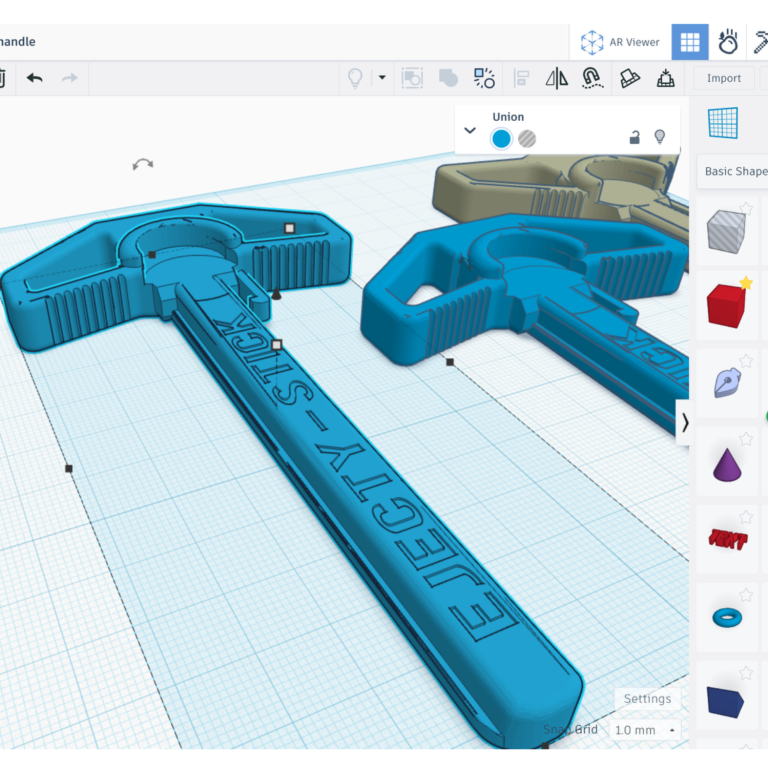This screenshot has height=768, width=768.
Task: Click the Redo arrow in the toolbar
Action: point(69,78)
